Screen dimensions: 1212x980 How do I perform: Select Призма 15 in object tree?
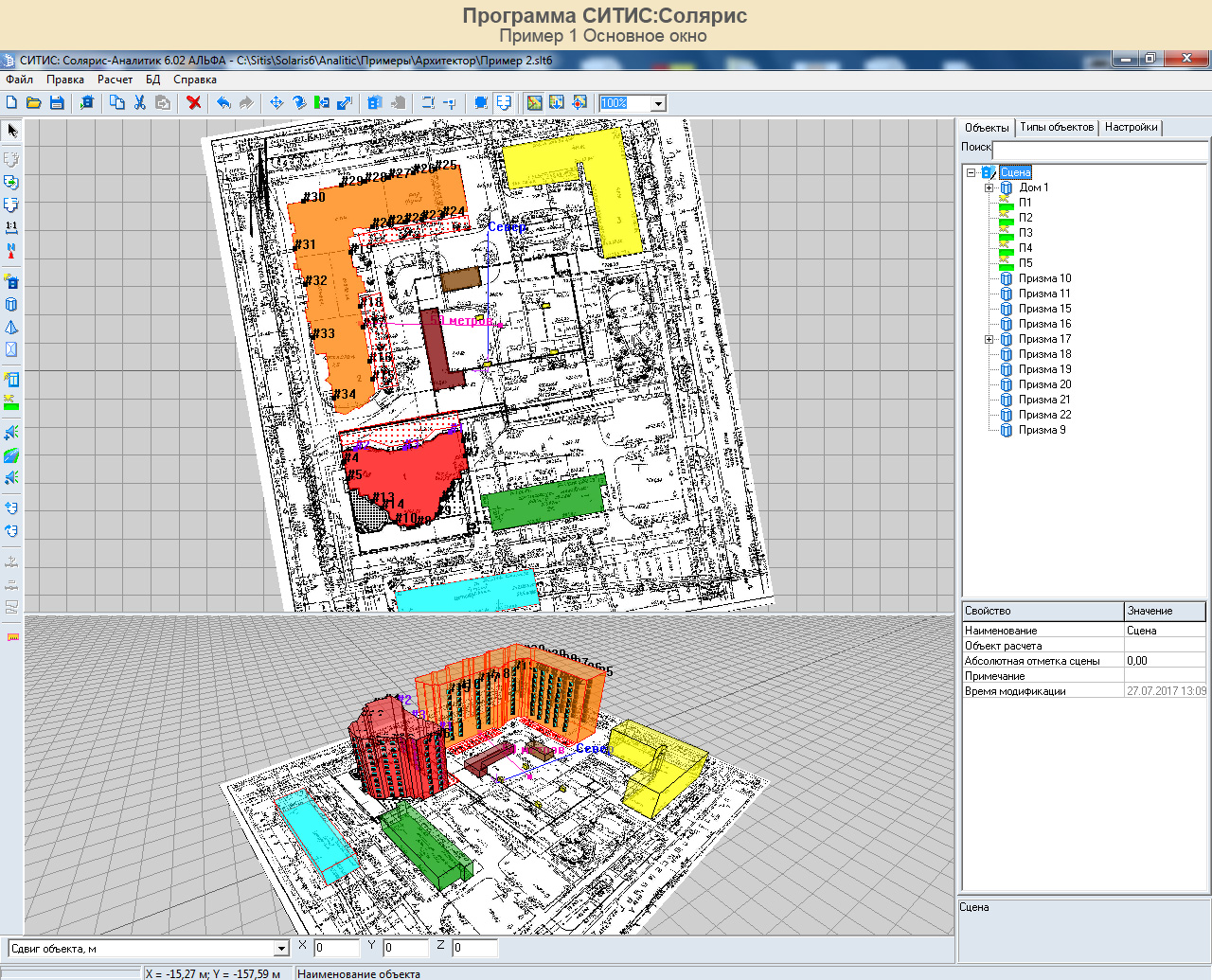point(1045,309)
